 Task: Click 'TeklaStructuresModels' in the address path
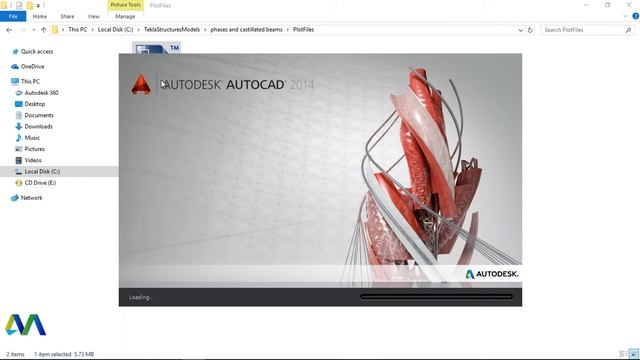click(x=172, y=29)
